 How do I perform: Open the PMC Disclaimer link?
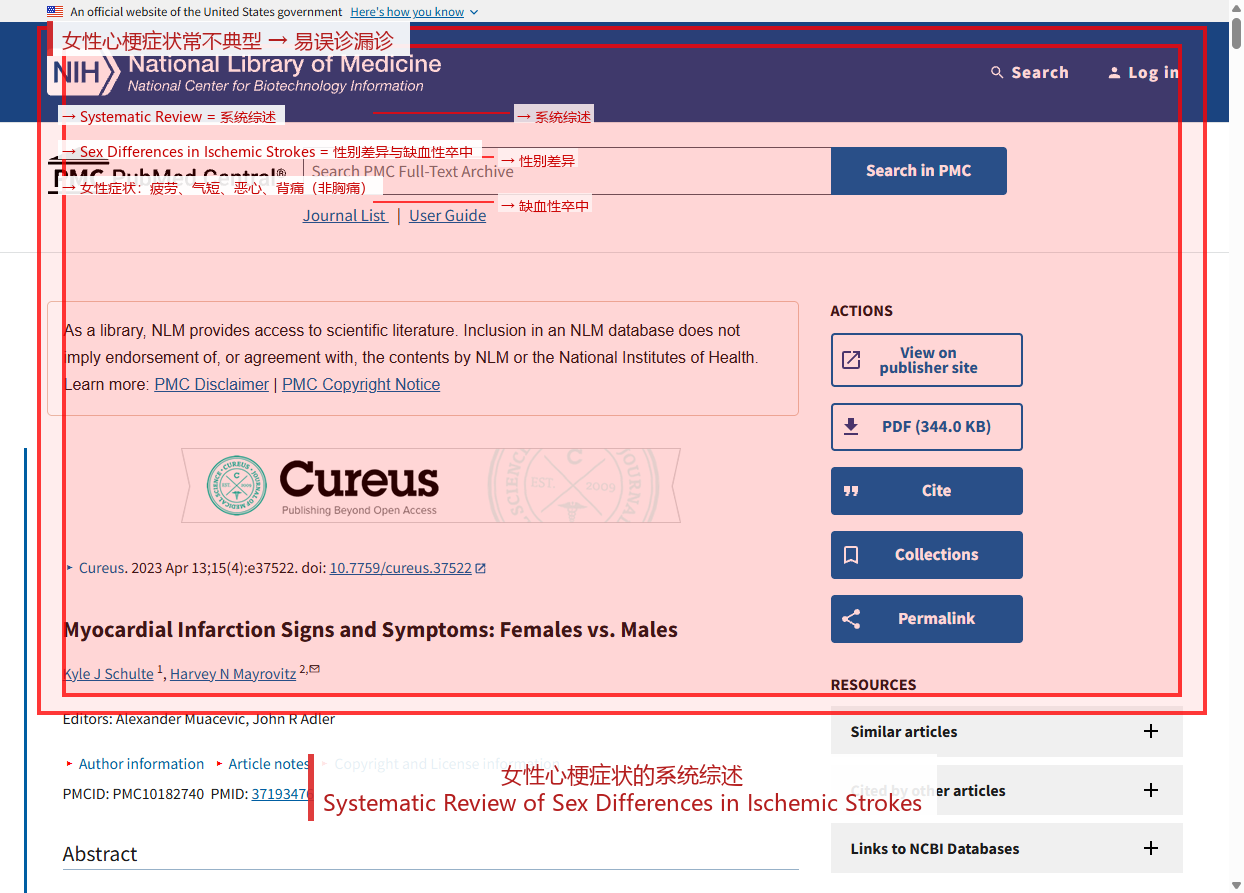point(212,385)
